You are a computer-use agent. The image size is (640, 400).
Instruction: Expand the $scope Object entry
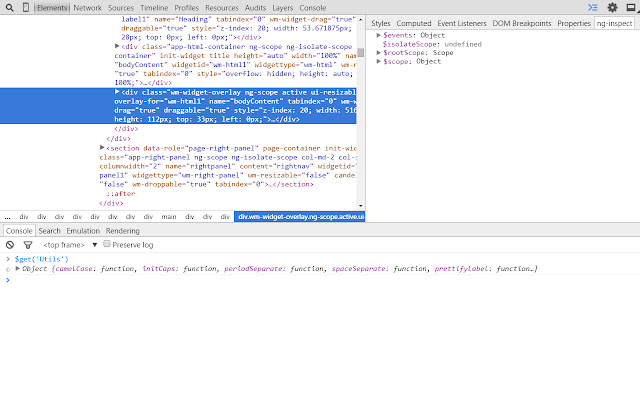click(379, 61)
